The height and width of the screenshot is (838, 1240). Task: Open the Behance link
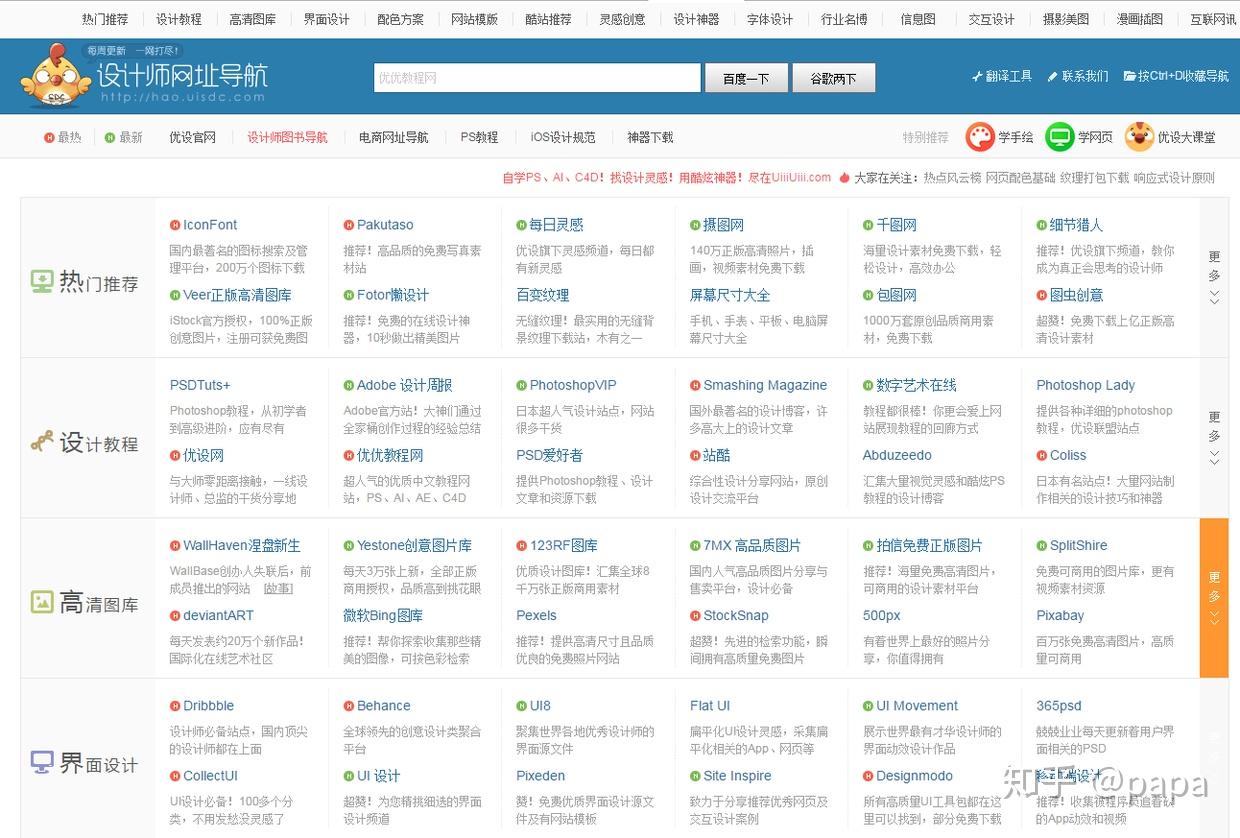tap(384, 705)
